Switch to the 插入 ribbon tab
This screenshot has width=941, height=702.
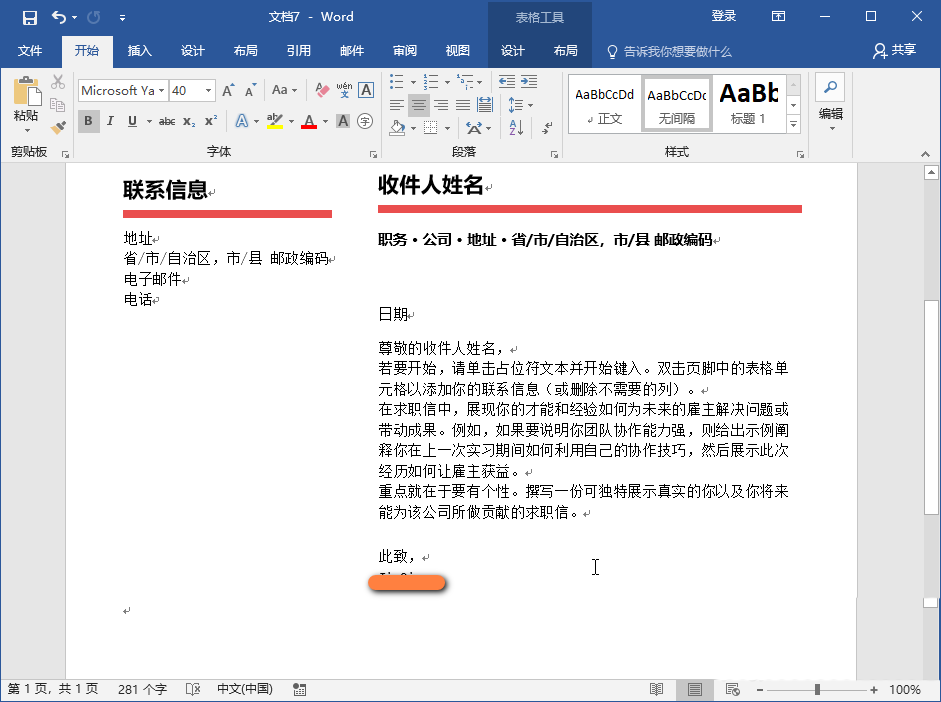tap(140, 51)
